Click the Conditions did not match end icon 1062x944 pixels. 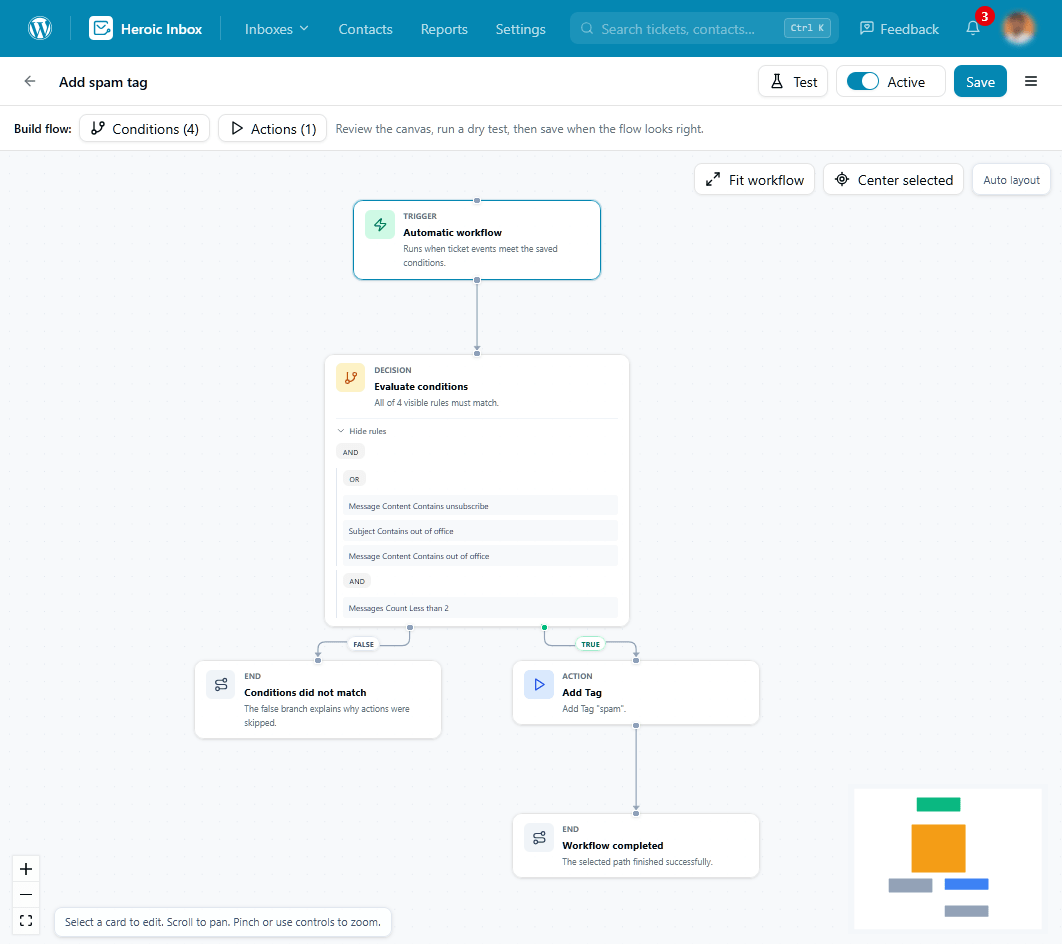pyautogui.click(x=221, y=685)
